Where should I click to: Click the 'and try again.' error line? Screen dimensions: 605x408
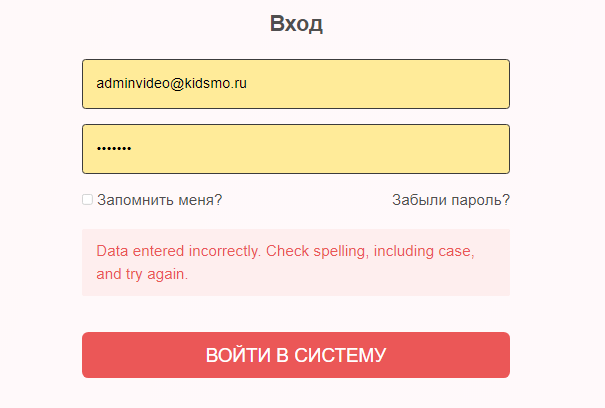pyautogui.click(x=142, y=274)
